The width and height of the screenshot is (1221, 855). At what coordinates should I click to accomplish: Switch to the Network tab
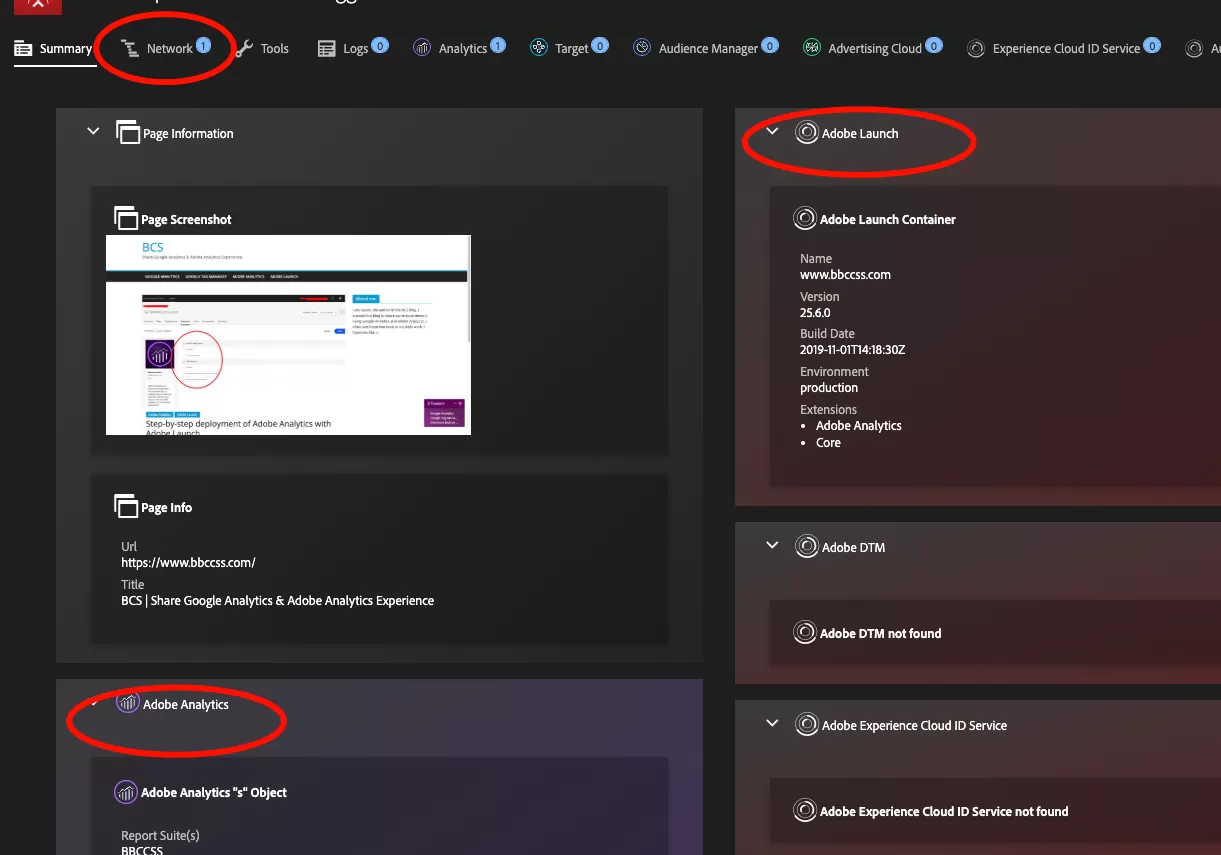point(165,48)
